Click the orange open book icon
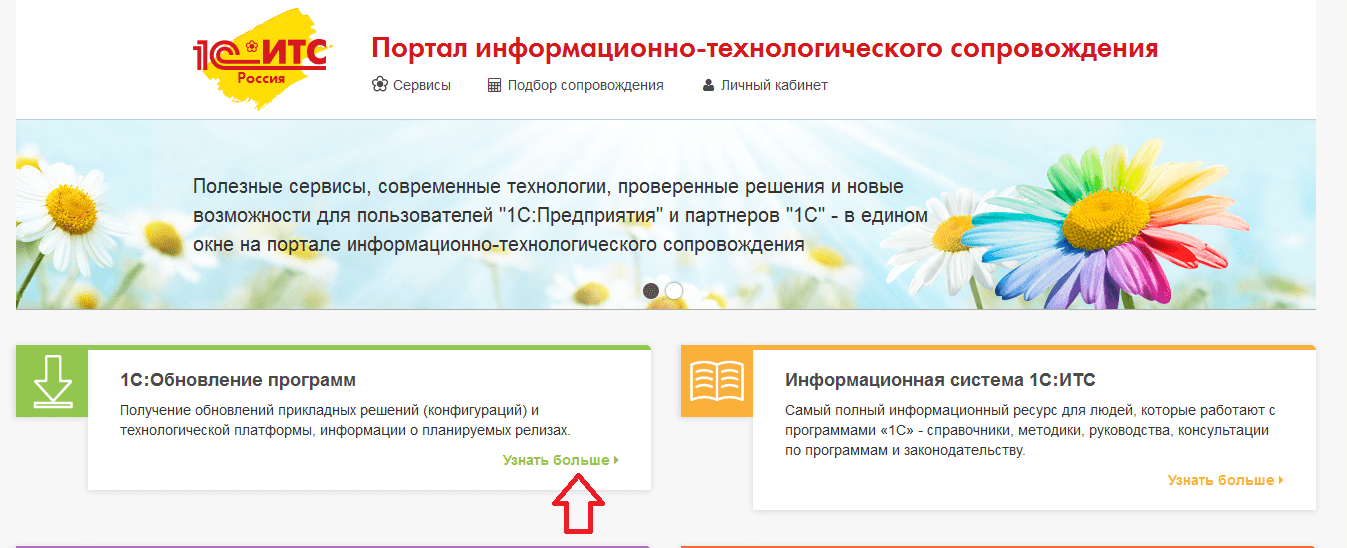The image size is (1347, 548). point(717,382)
